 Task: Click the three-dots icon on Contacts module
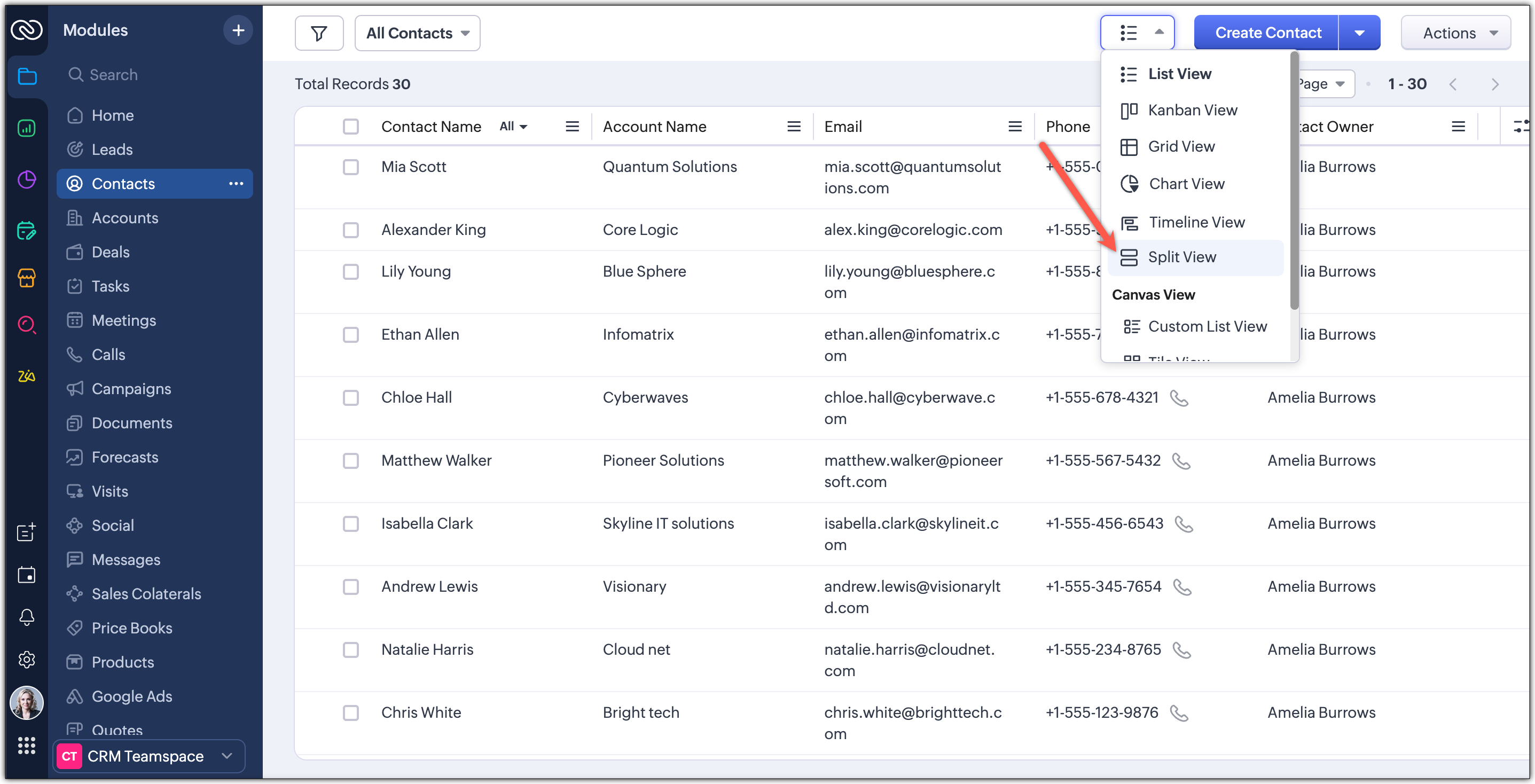tap(236, 184)
